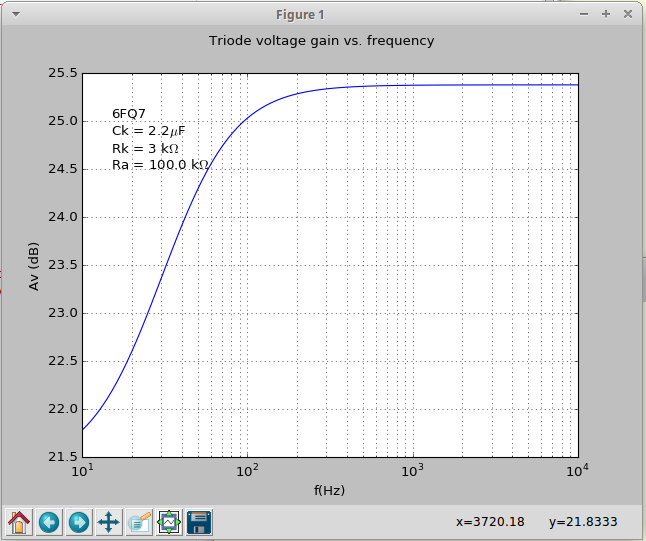Click the 24.0 y-axis tick label
646x541 pixels.
(63, 217)
